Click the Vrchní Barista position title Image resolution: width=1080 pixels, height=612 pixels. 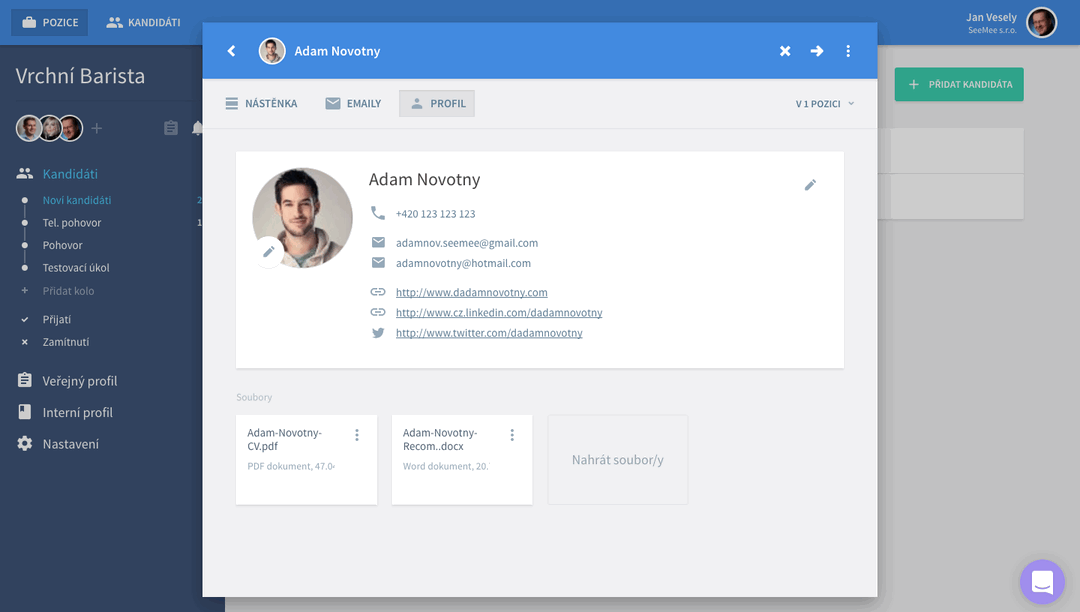click(80, 76)
